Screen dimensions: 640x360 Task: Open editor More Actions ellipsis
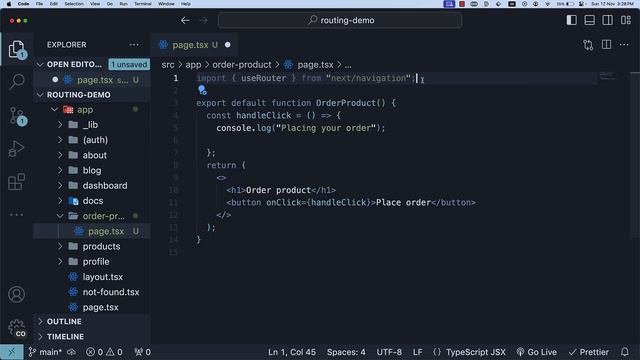point(624,45)
